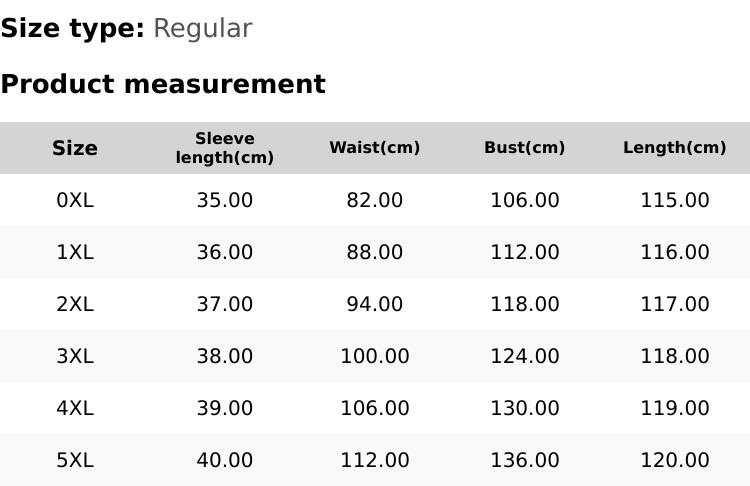
Task: Click the "Product measurement" heading
Action: 163,84
